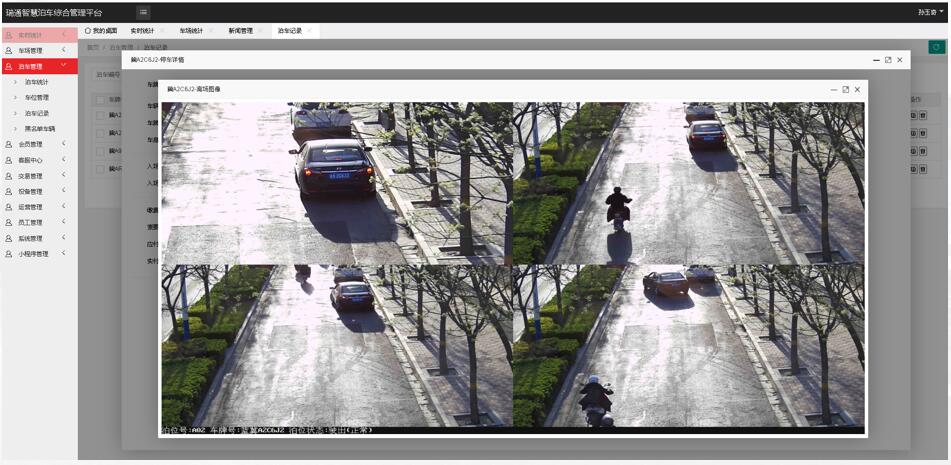Image resolution: width=951 pixels, height=465 pixels.
Task: Close the 停车详情 dialog window
Action: click(899, 60)
